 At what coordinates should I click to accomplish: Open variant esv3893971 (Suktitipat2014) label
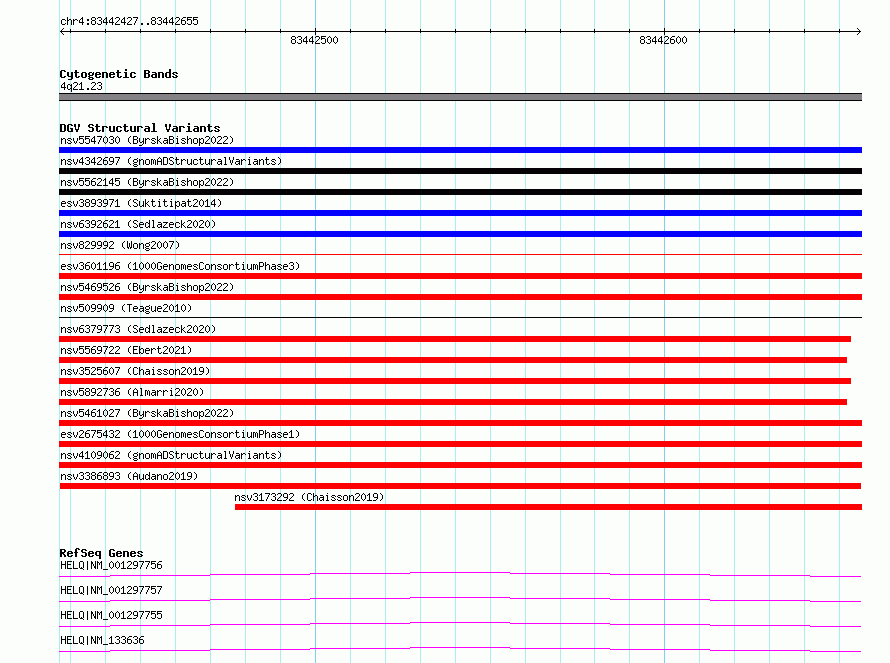click(x=141, y=203)
